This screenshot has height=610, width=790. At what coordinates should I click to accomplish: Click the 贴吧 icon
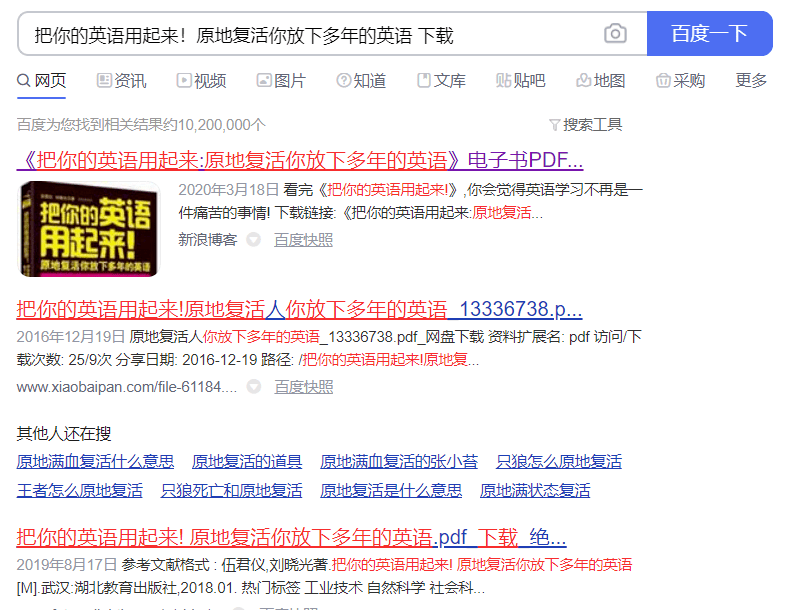click(x=503, y=81)
